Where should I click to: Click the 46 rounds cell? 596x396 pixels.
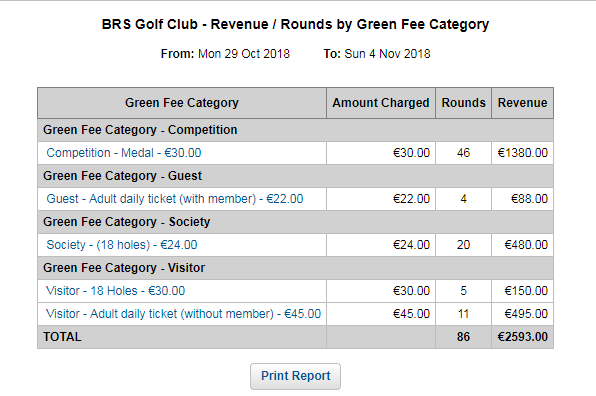tap(463, 153)
